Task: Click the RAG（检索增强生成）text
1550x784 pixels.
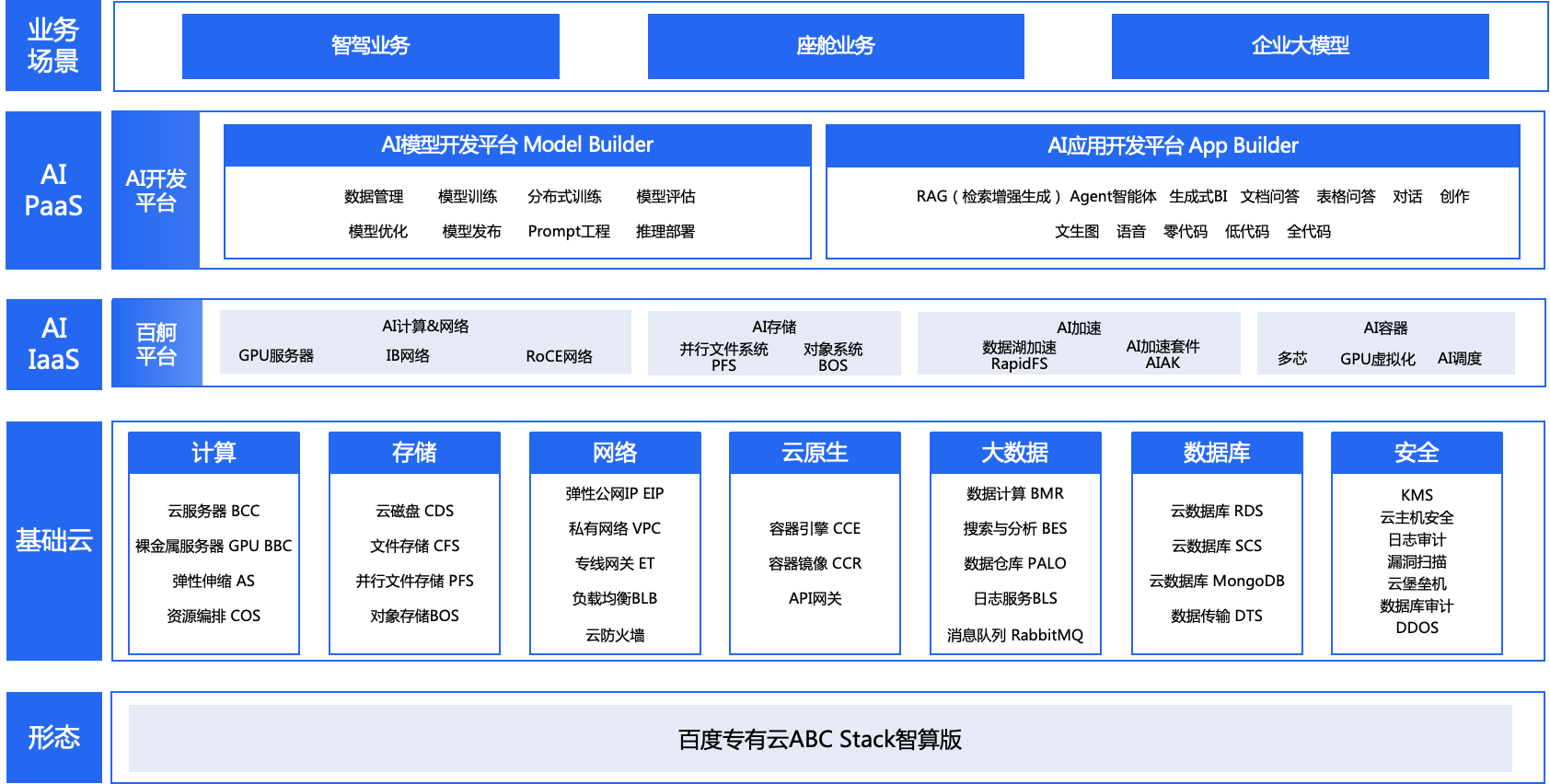Action: (x=989, y=197)
